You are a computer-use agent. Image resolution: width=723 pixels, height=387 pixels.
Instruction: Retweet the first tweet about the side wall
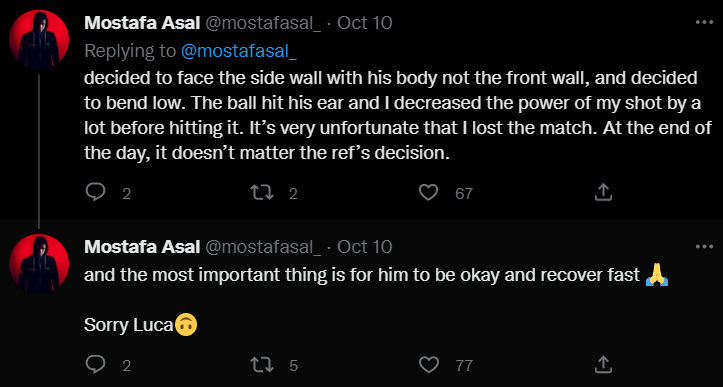point(262,192)
